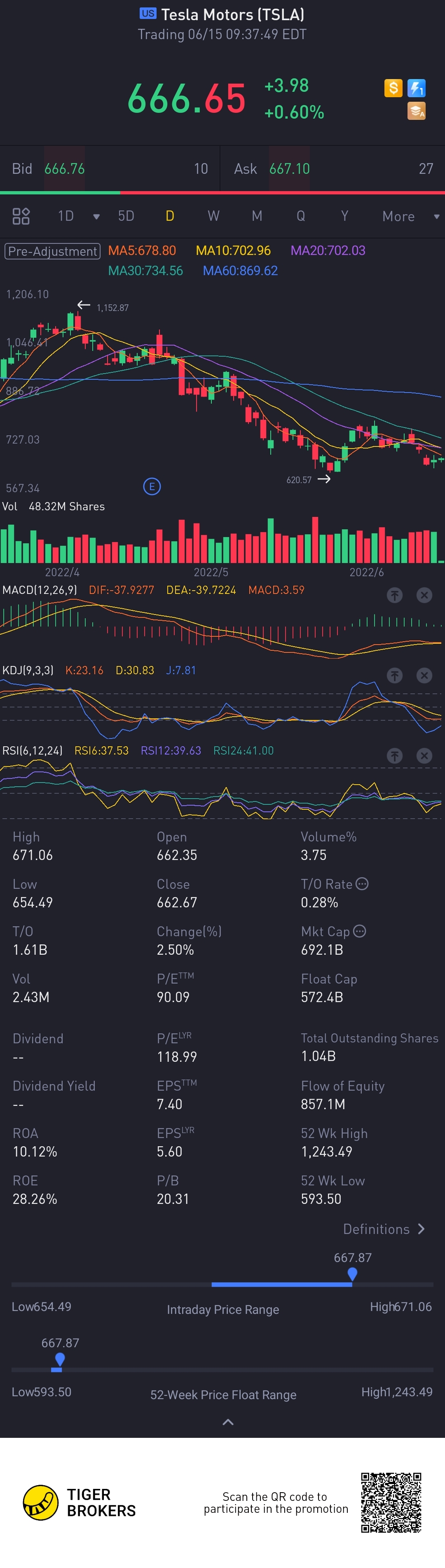Tap the MACD(12,26,9) indicator title
445x1568 pixels.
coord(40,590)
